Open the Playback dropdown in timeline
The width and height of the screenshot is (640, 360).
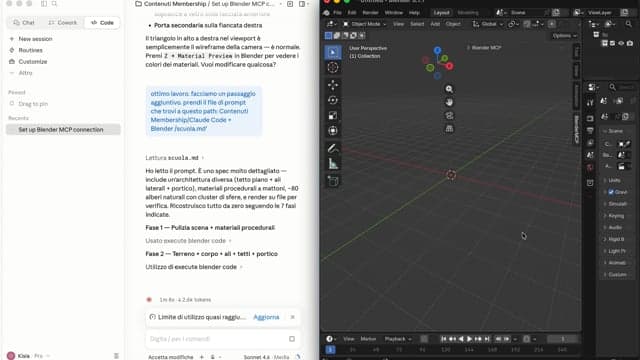(398, 339)
